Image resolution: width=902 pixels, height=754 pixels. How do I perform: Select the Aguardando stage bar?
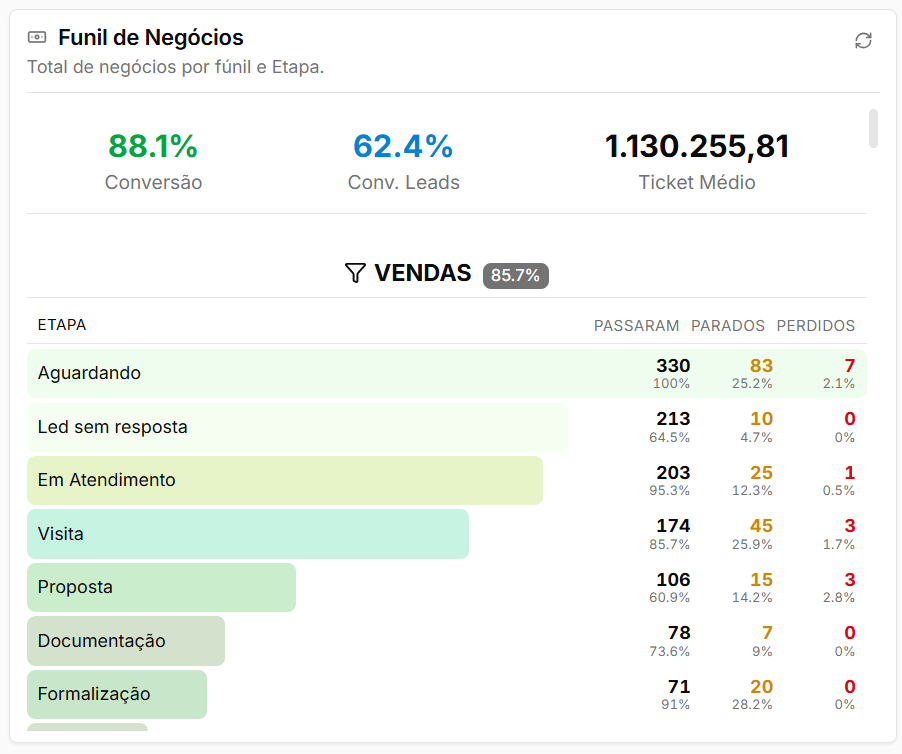pyautogui.click(x=446, y=373)
